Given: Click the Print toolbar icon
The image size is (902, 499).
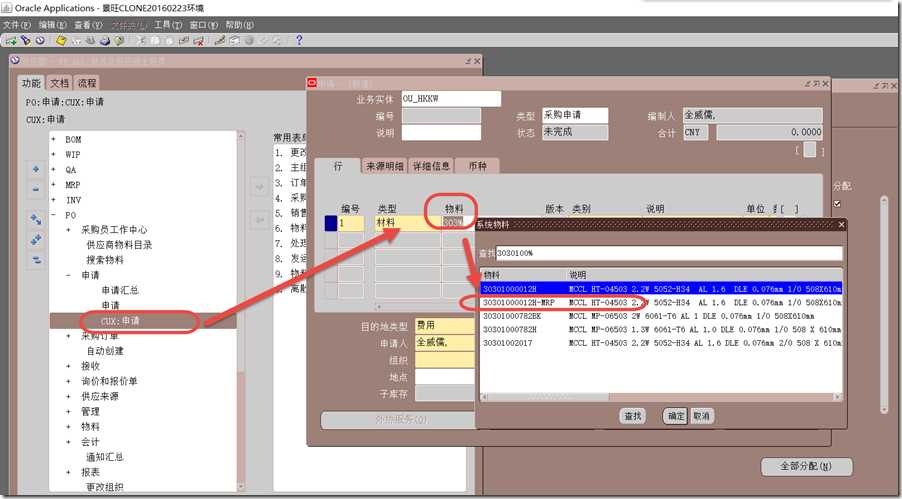Looking at the screenshot, I should coord(105,40).
